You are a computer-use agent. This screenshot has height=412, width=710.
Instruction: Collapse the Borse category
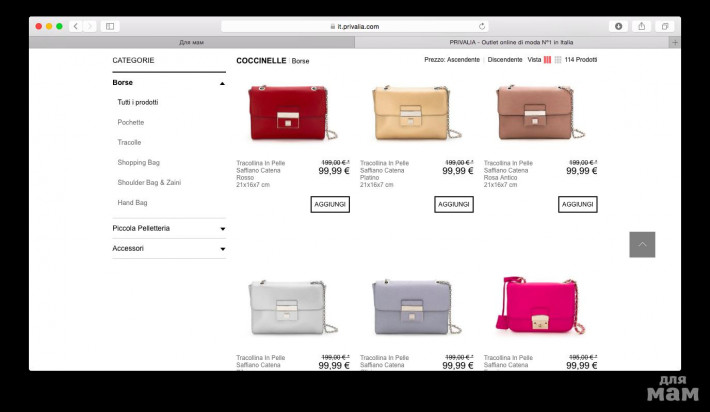222,83
